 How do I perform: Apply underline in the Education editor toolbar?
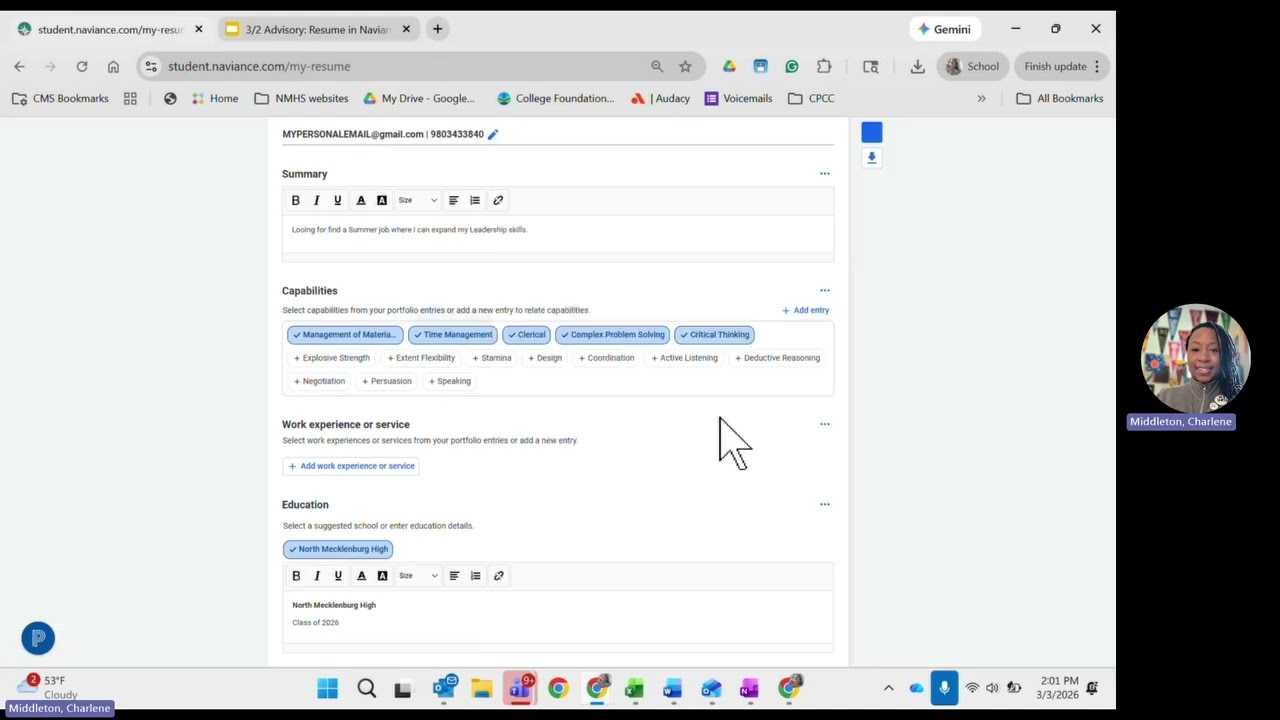338,576
